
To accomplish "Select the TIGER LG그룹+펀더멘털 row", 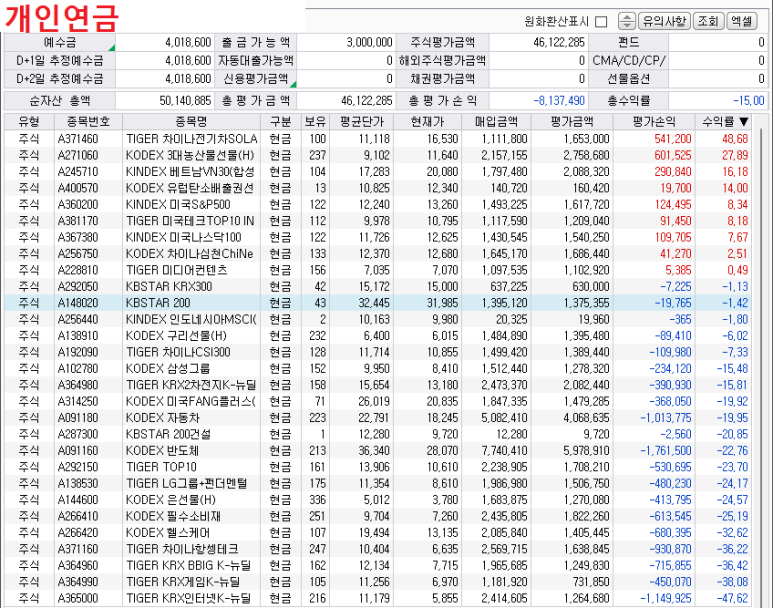I will point(378,483).
